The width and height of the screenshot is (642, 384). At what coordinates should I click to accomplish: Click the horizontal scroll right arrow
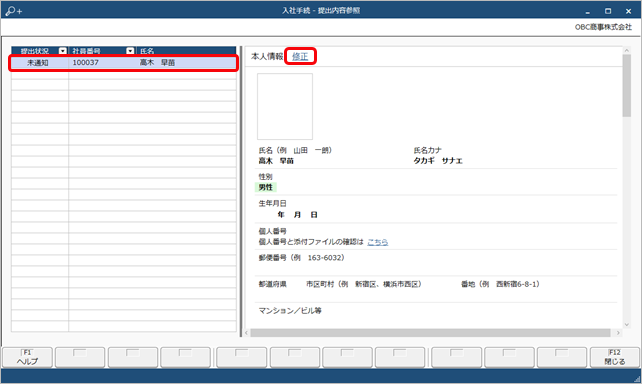[618, 333]
